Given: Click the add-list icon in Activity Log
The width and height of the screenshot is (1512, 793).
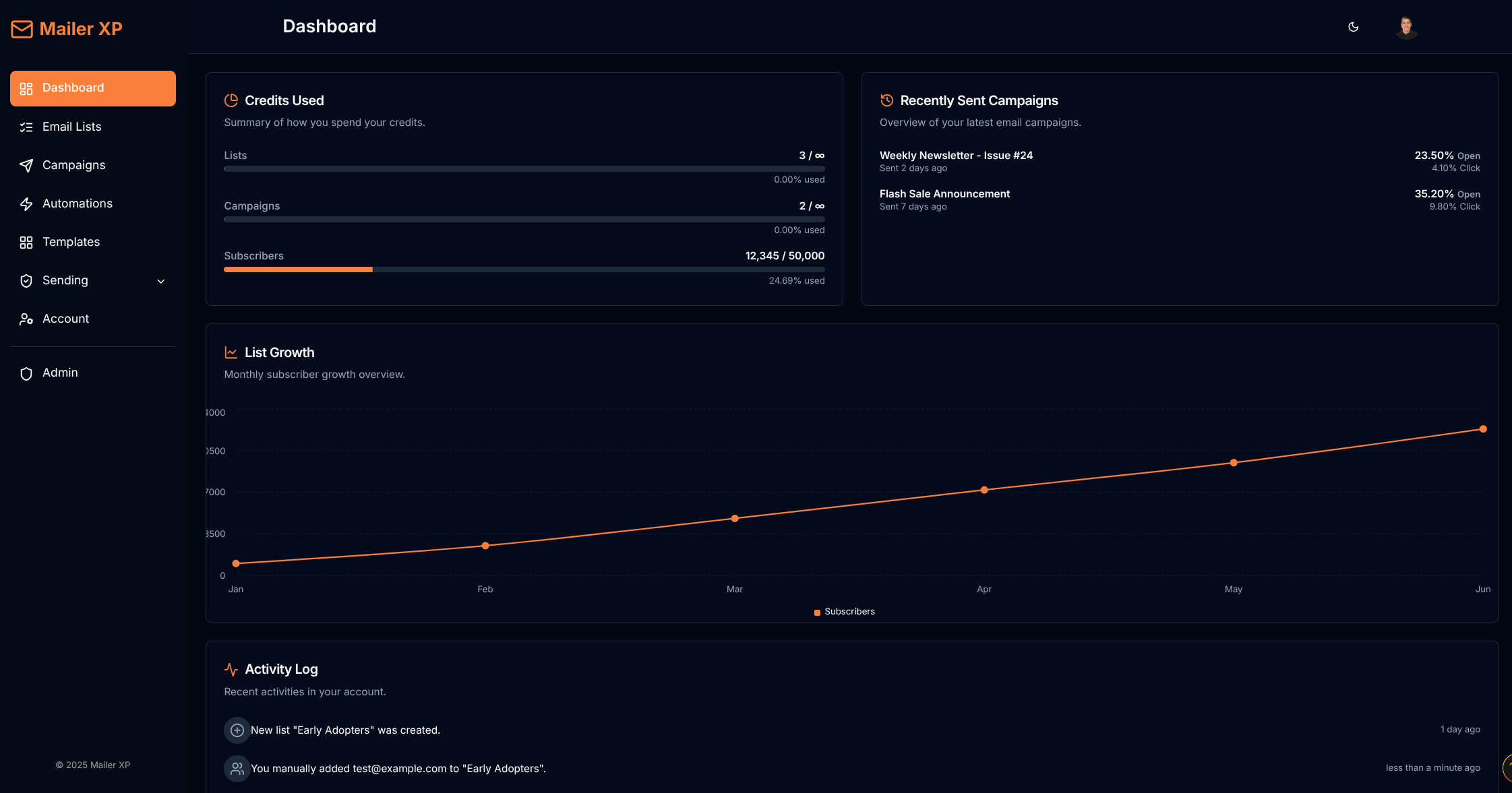Looking at the screenshot, I should pos(237,730).
